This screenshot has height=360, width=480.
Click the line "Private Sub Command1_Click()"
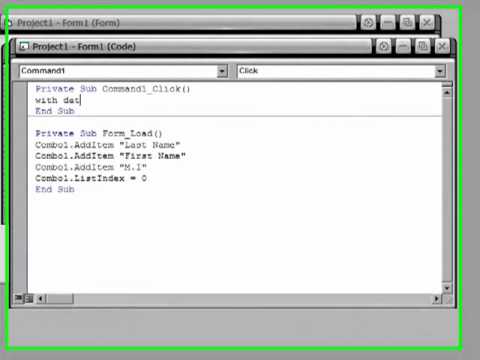113,89
